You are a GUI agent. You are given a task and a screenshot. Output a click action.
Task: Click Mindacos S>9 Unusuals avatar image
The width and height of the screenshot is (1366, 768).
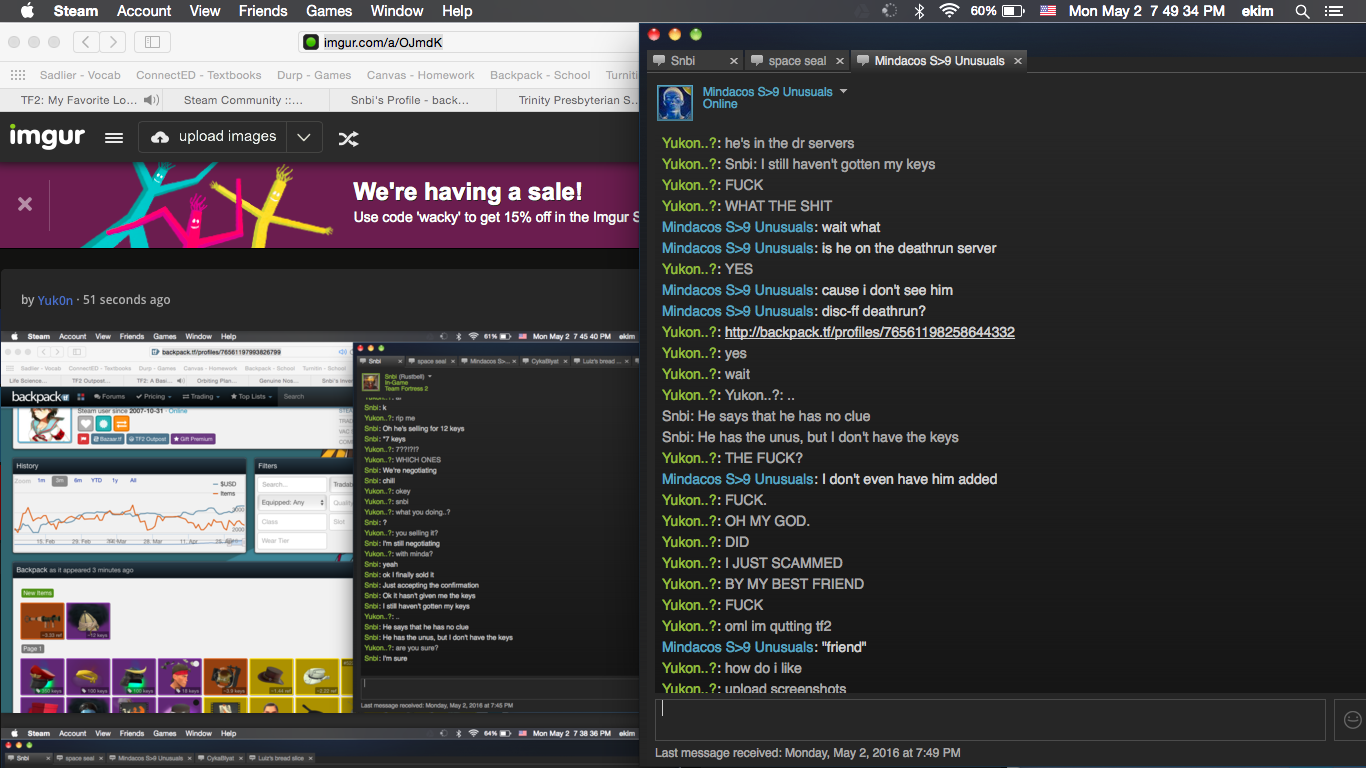674,103
